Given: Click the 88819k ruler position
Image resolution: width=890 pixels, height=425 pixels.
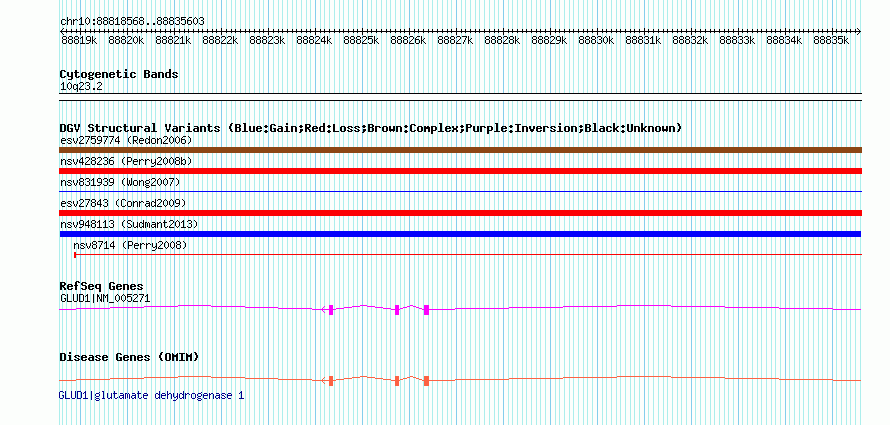Looking at the screenshot, I should pos(79,40).
